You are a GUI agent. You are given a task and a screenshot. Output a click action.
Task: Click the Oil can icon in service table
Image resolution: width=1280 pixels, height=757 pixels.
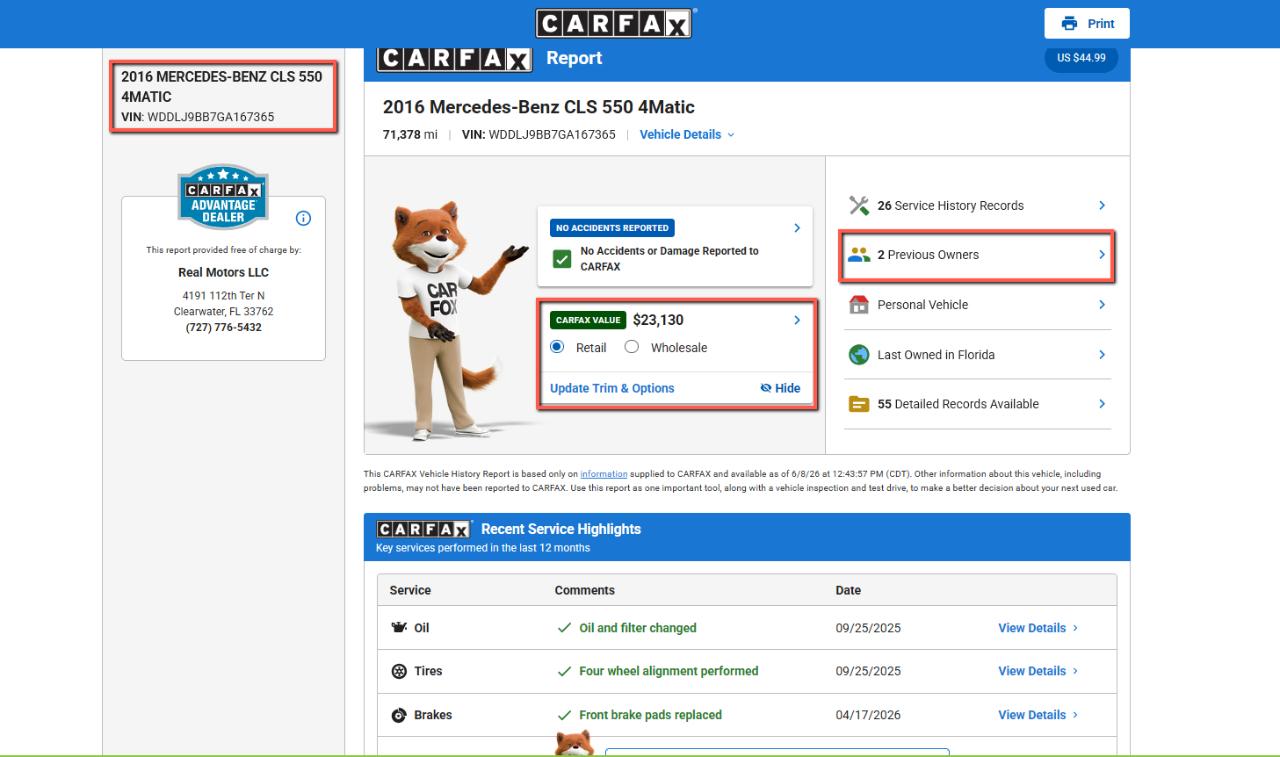click(x=398, y=628)
